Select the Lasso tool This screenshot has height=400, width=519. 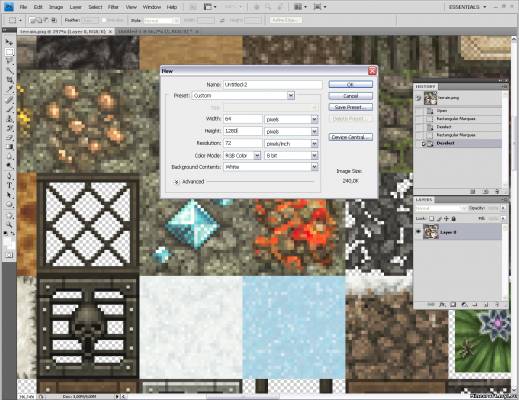(9, 61)
